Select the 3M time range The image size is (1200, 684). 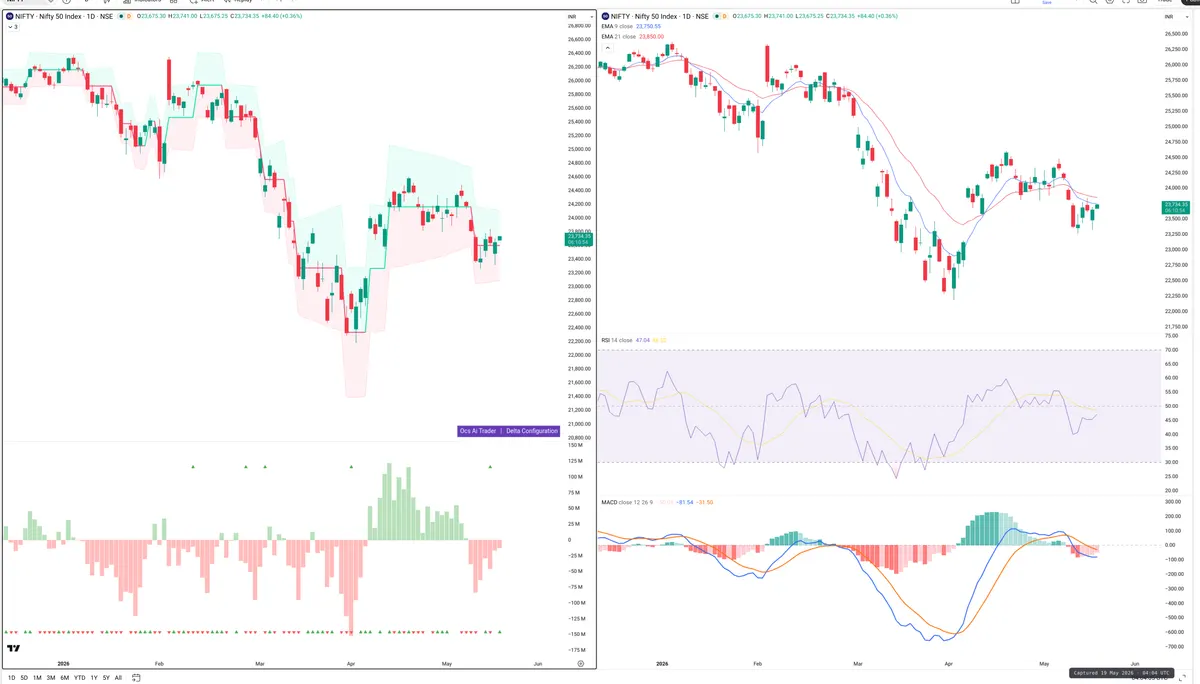(x=51, y=678)
